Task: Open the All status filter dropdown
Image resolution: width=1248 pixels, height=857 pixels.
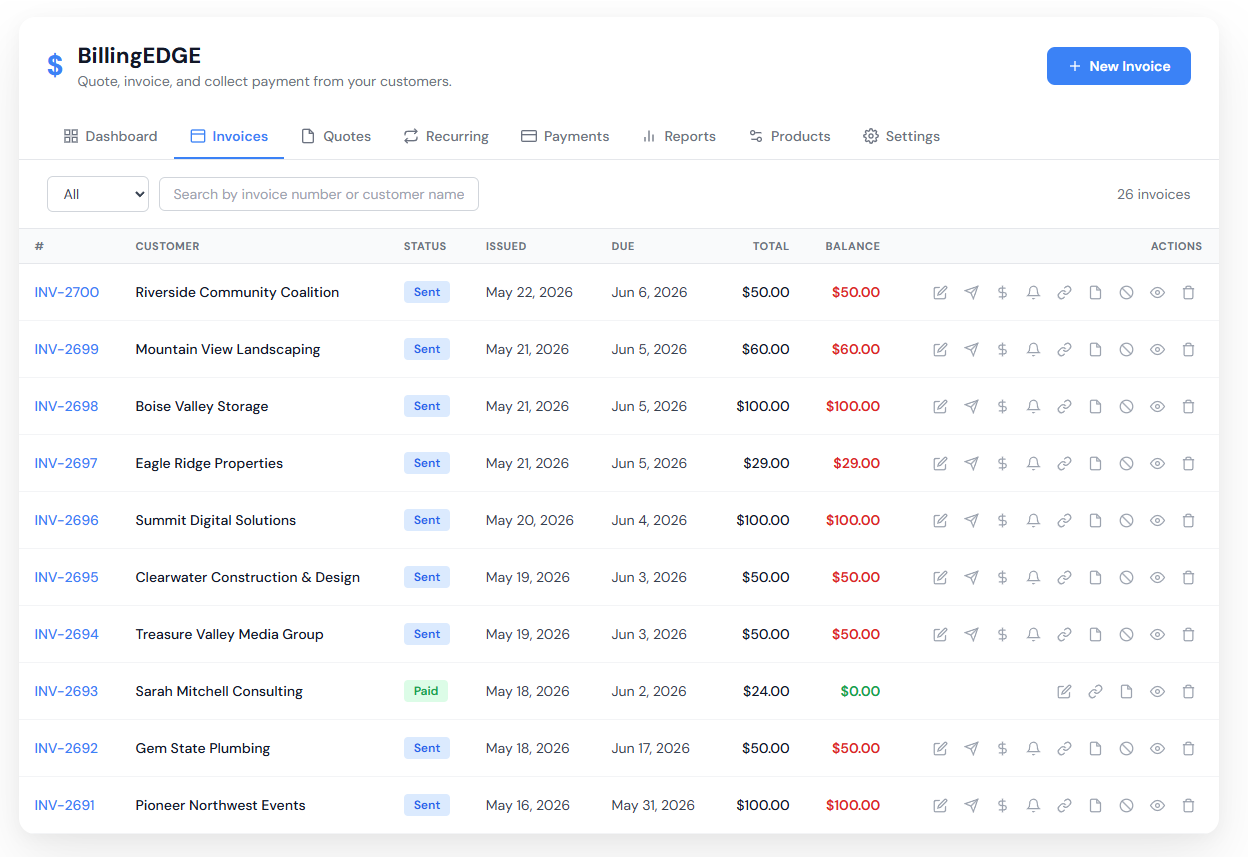Action: (98, 194)
